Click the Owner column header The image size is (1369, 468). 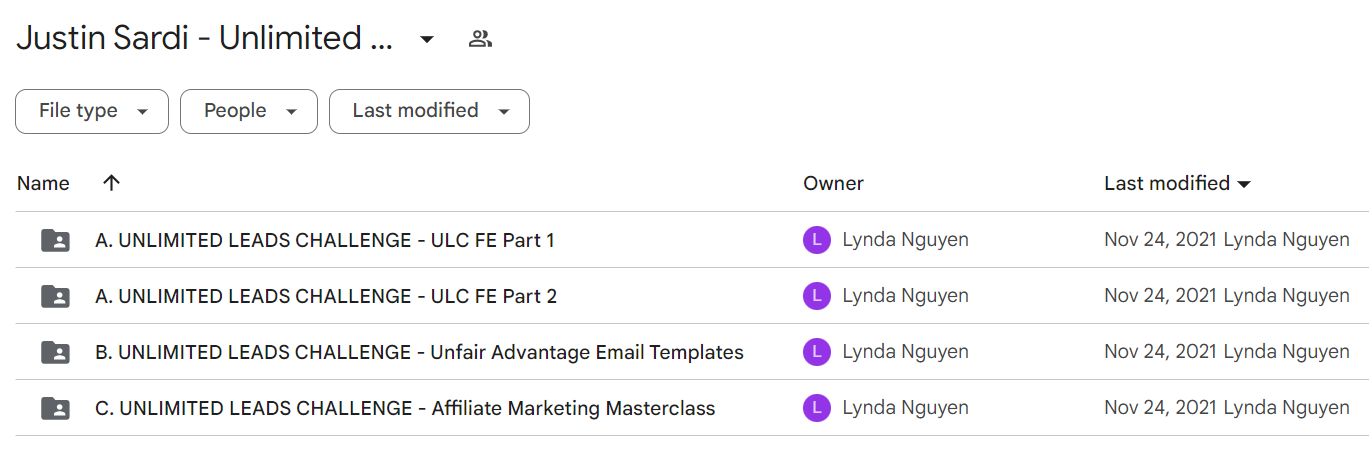[833, 183]
